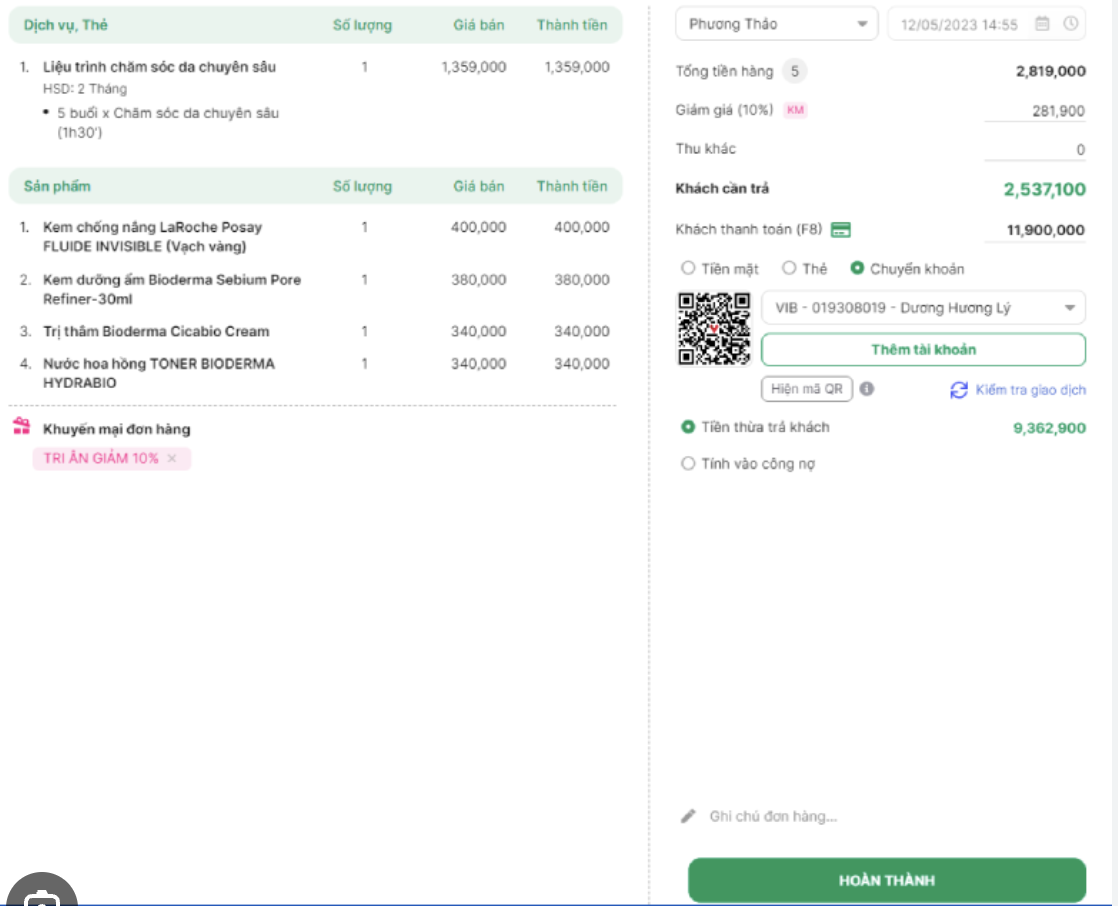This screenshot has height=906, width=1118.
Task: Click the Tổng tiền hàng value 2,819,000
Action: pyautogui.click(x=1050, y=71)
